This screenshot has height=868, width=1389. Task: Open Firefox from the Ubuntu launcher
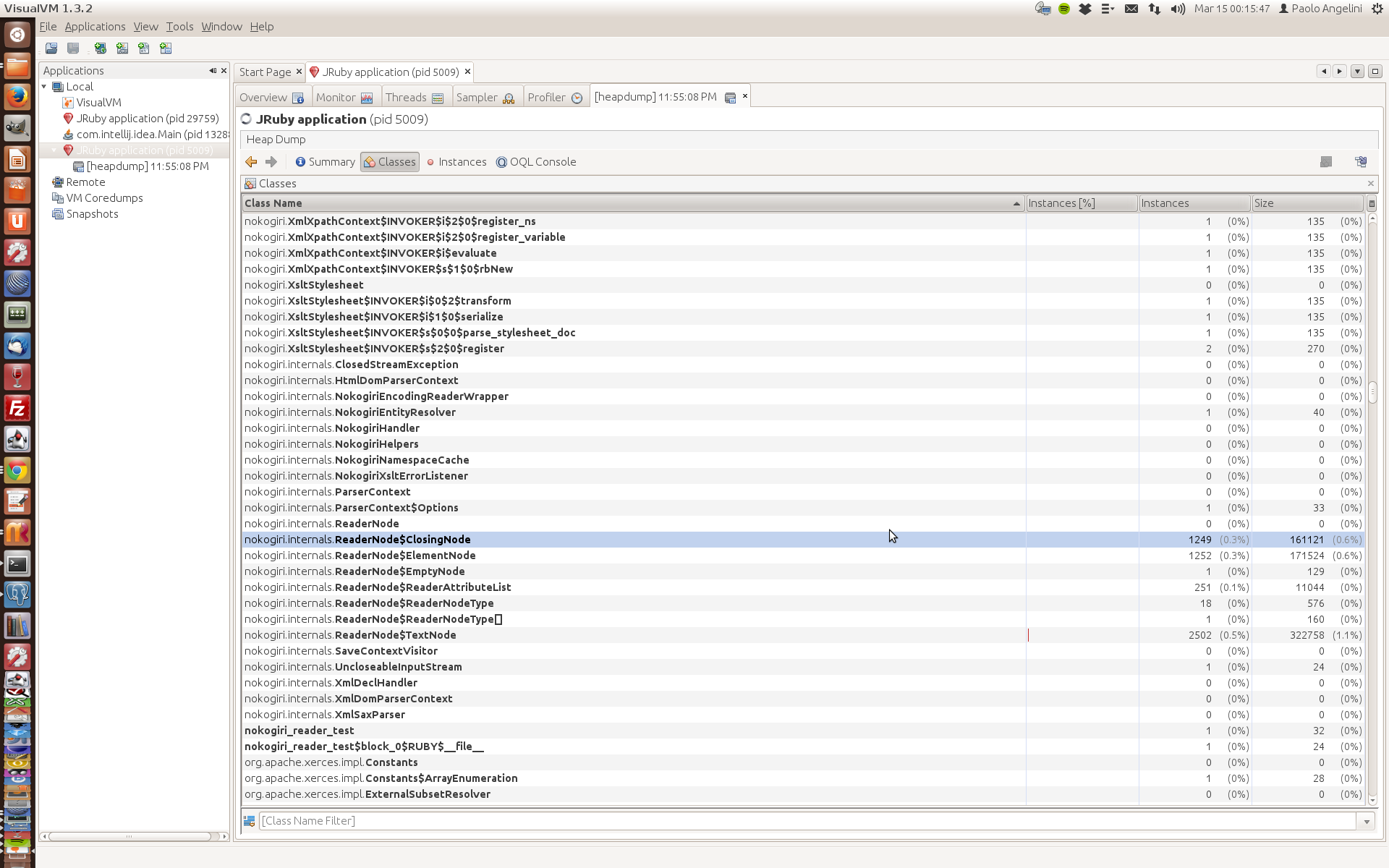17,97
